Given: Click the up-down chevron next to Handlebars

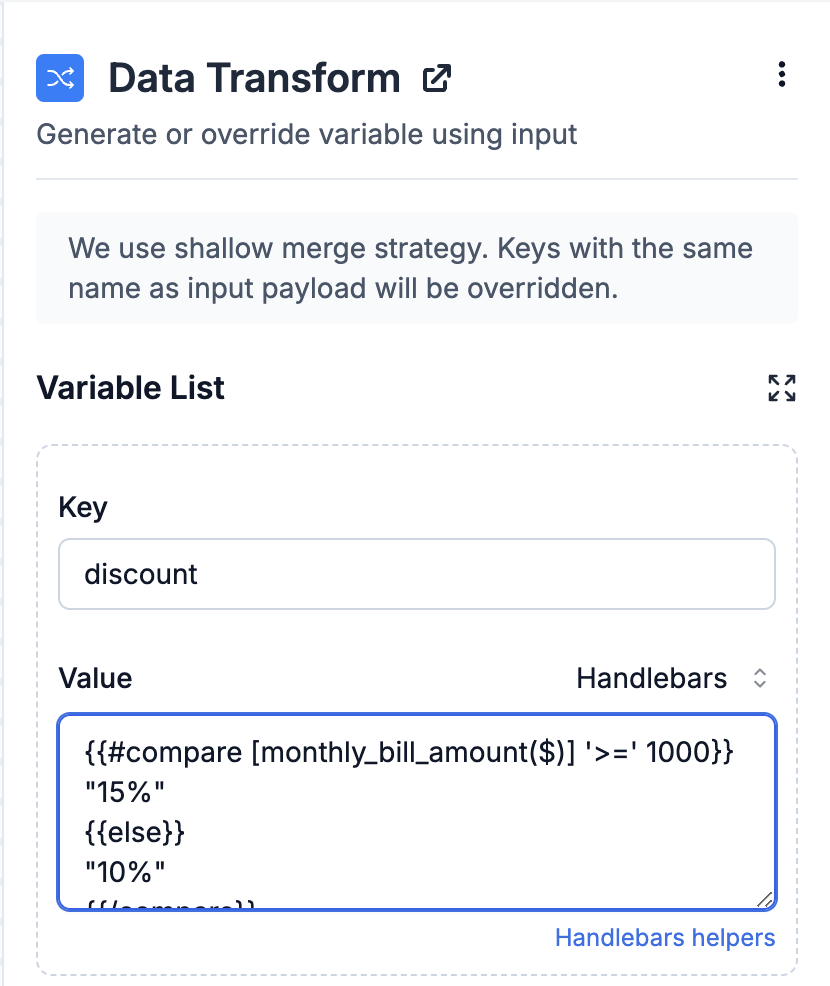Looking at the screenshot, I should pos(760,678).
